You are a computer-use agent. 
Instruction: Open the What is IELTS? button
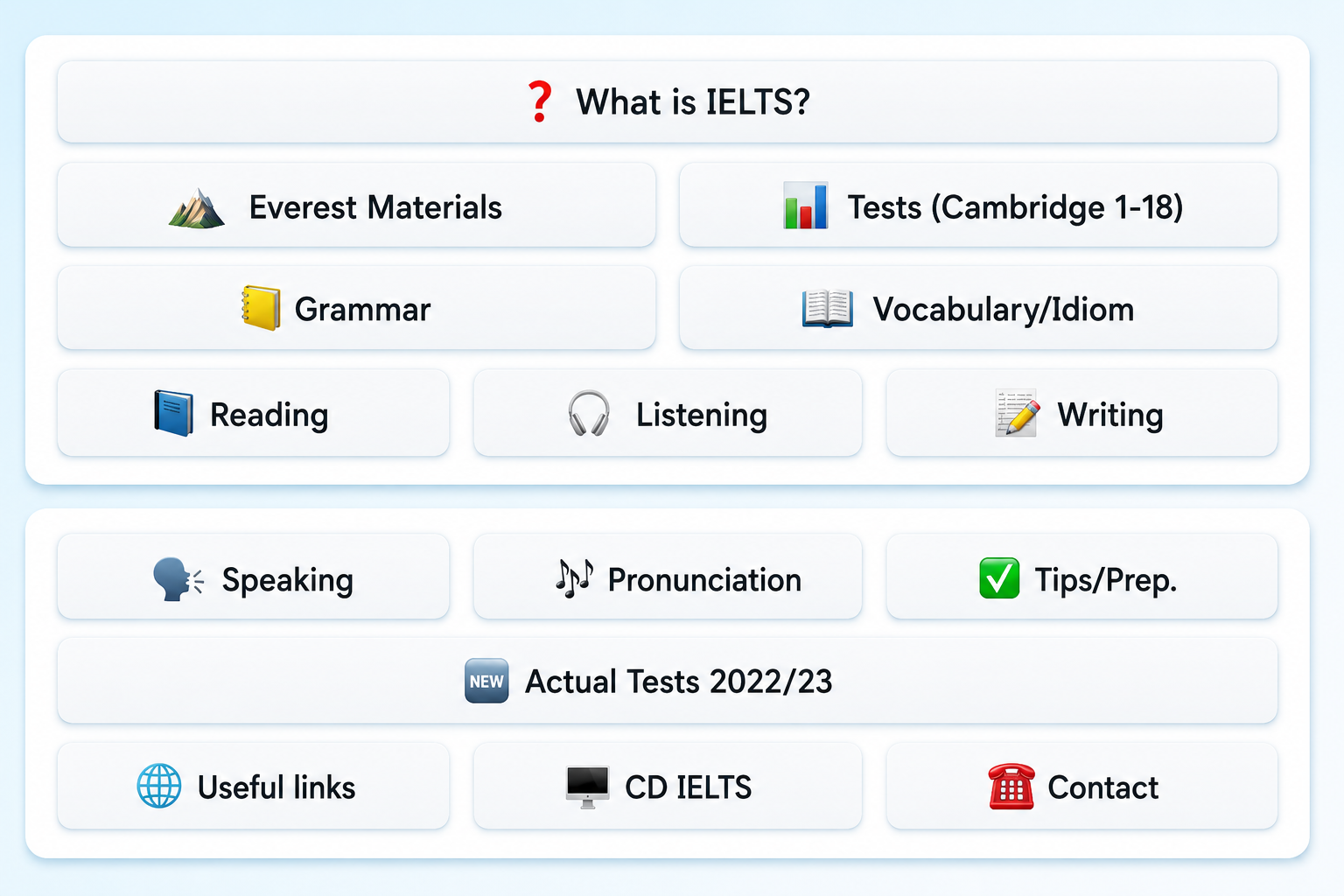click(x=668, y=101)
